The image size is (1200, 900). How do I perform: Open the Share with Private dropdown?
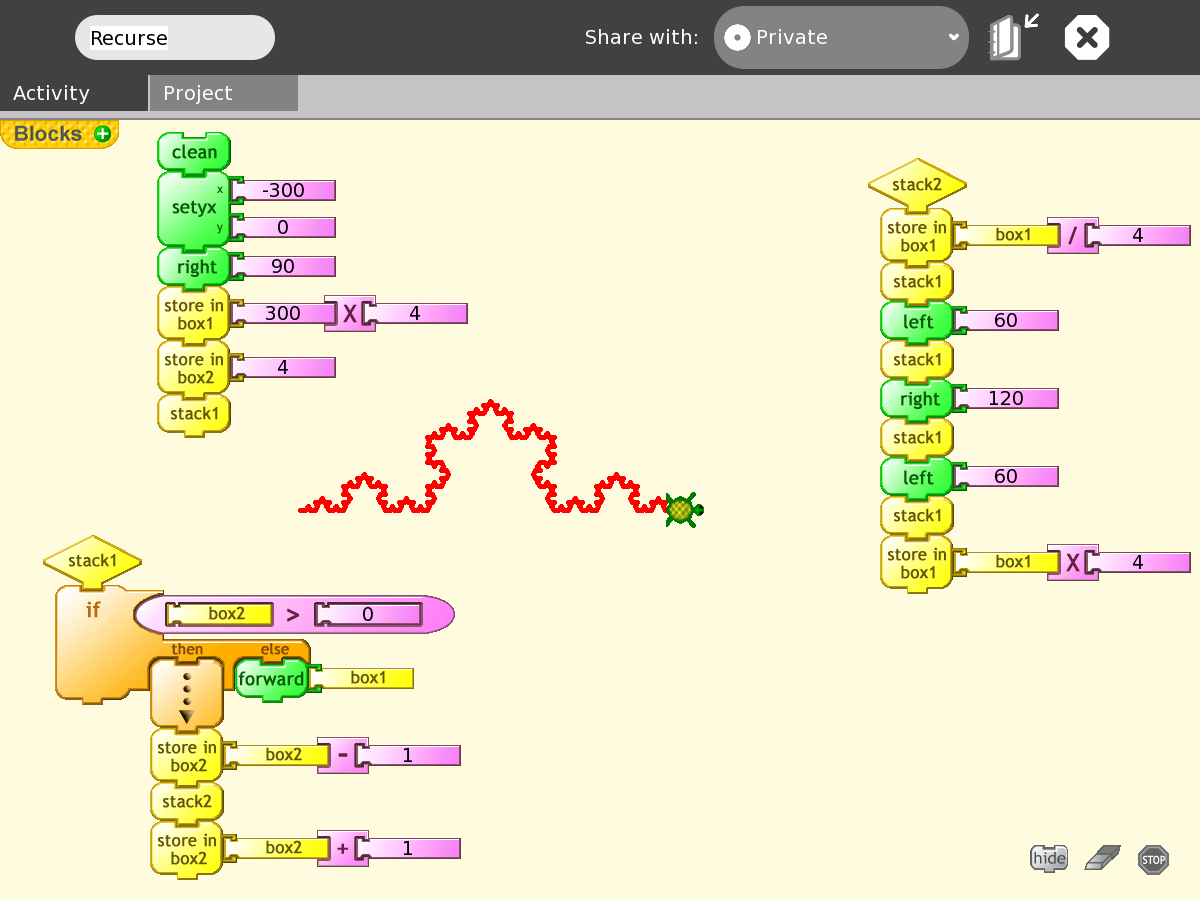point(840,38)
